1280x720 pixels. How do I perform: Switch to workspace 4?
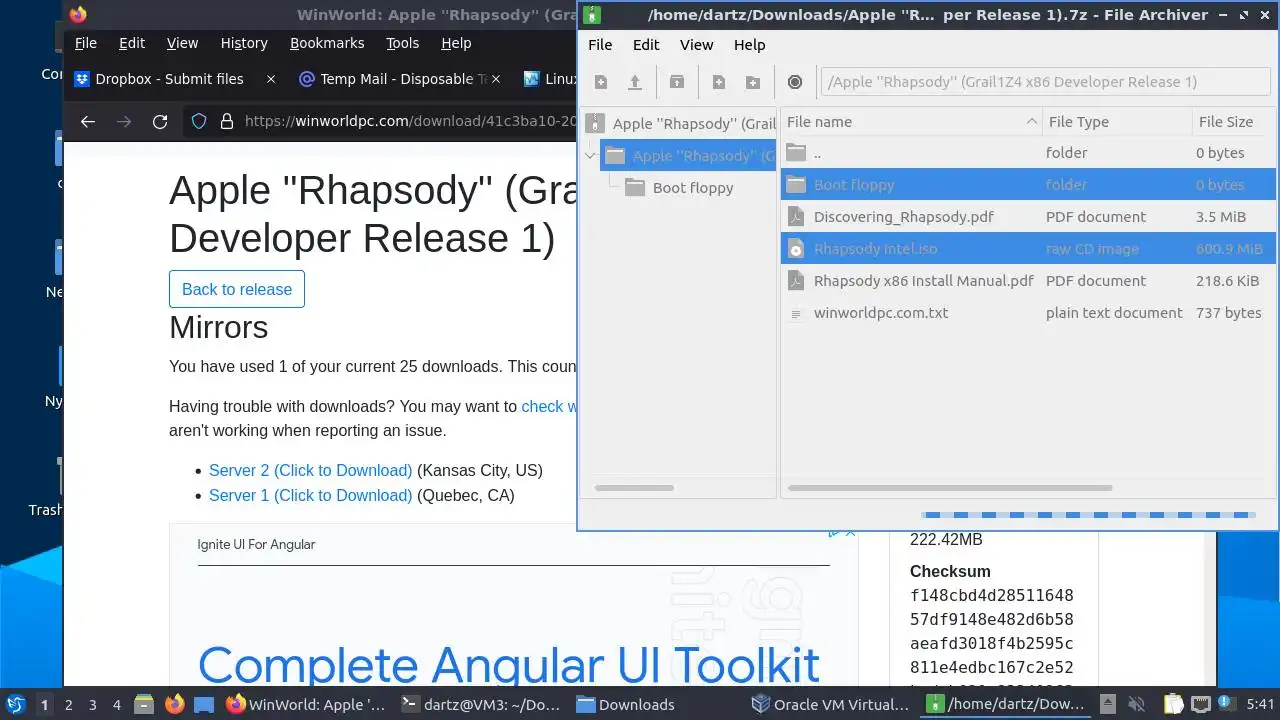(x=116, y=704)
